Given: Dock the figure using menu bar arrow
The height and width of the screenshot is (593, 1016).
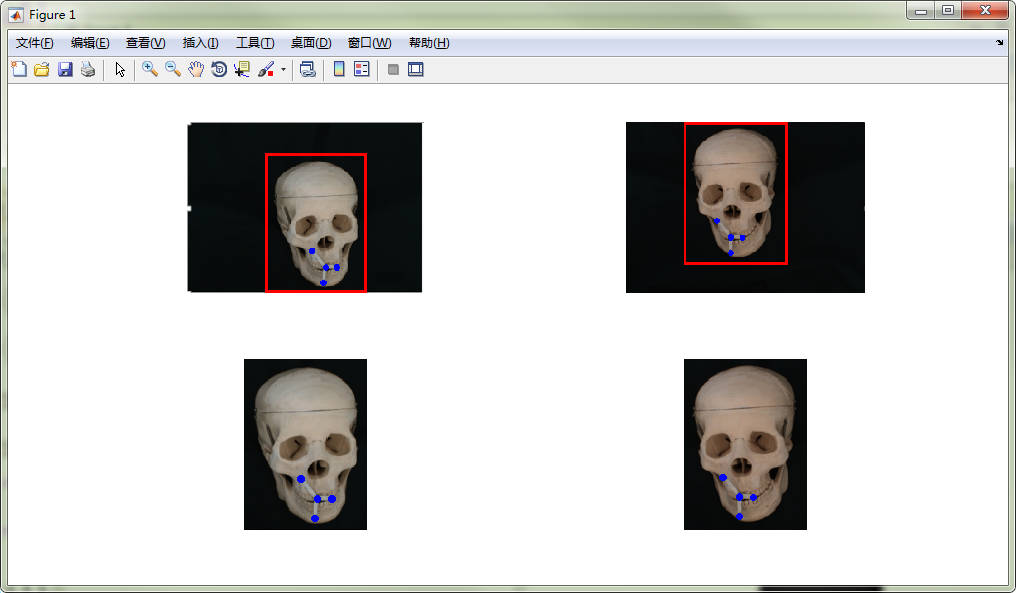Looking at the screenshot, I should pyautogui.click(x=999, y=43).
